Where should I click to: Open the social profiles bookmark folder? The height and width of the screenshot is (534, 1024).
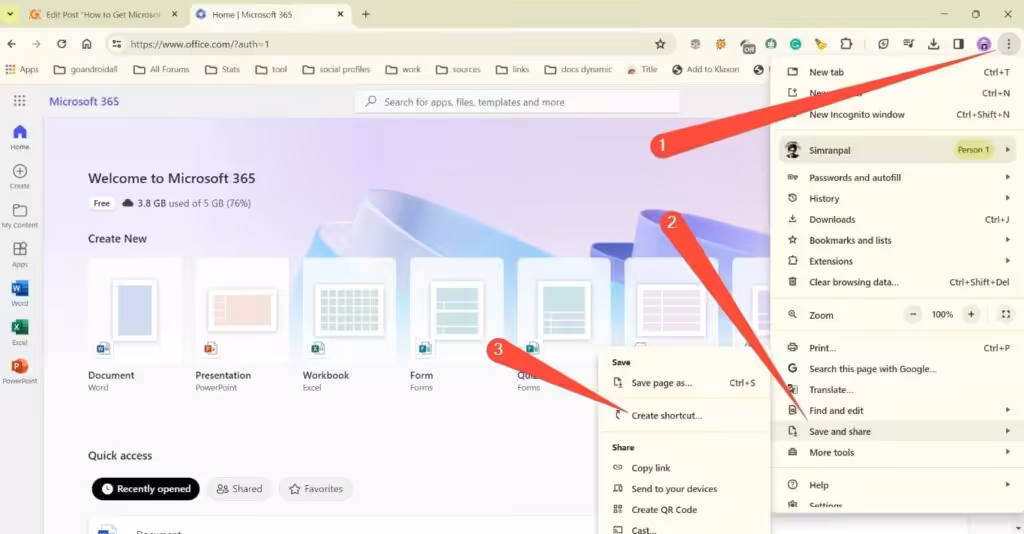pos(336,69)
